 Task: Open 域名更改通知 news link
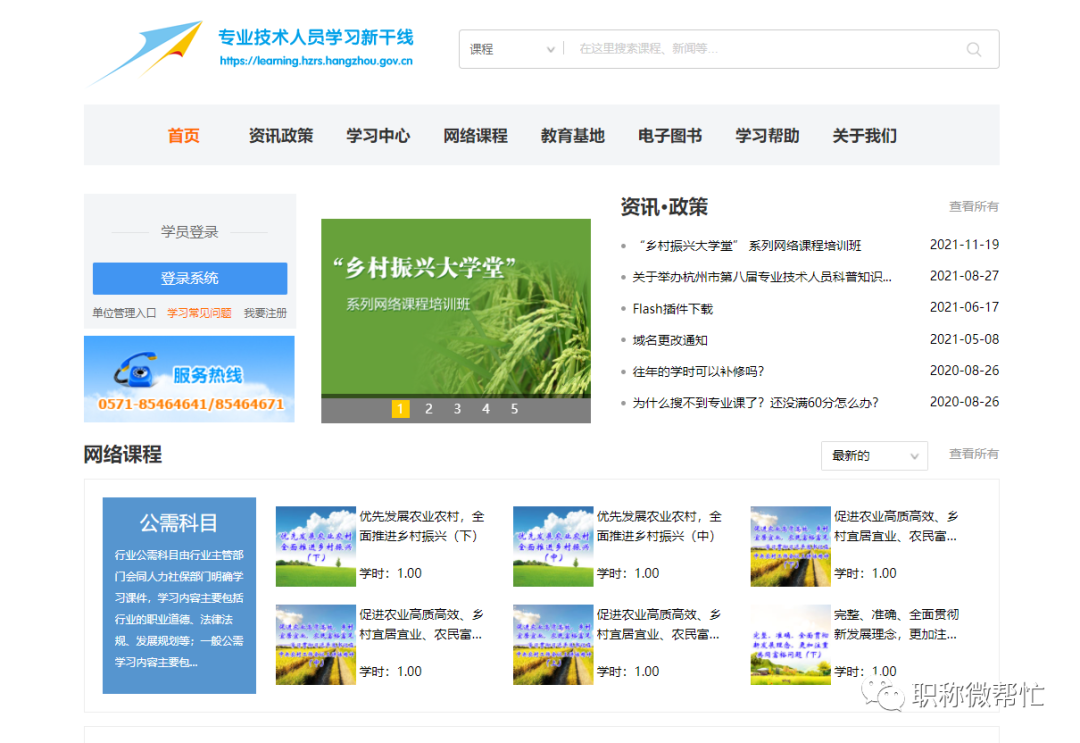click(x=670, y=340)
